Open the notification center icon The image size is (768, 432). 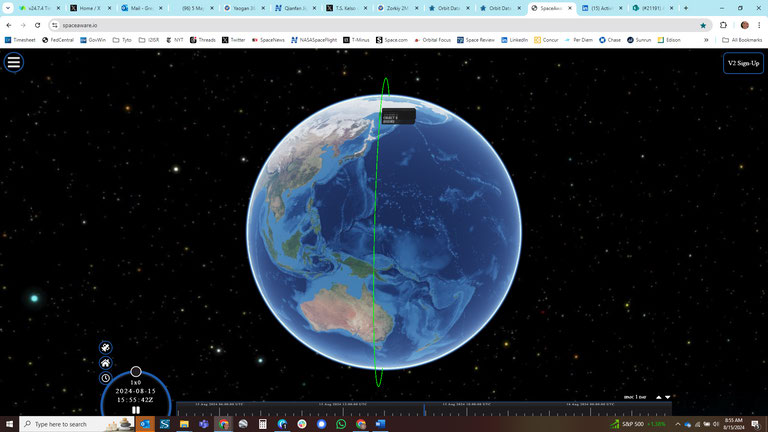point(755,424)
